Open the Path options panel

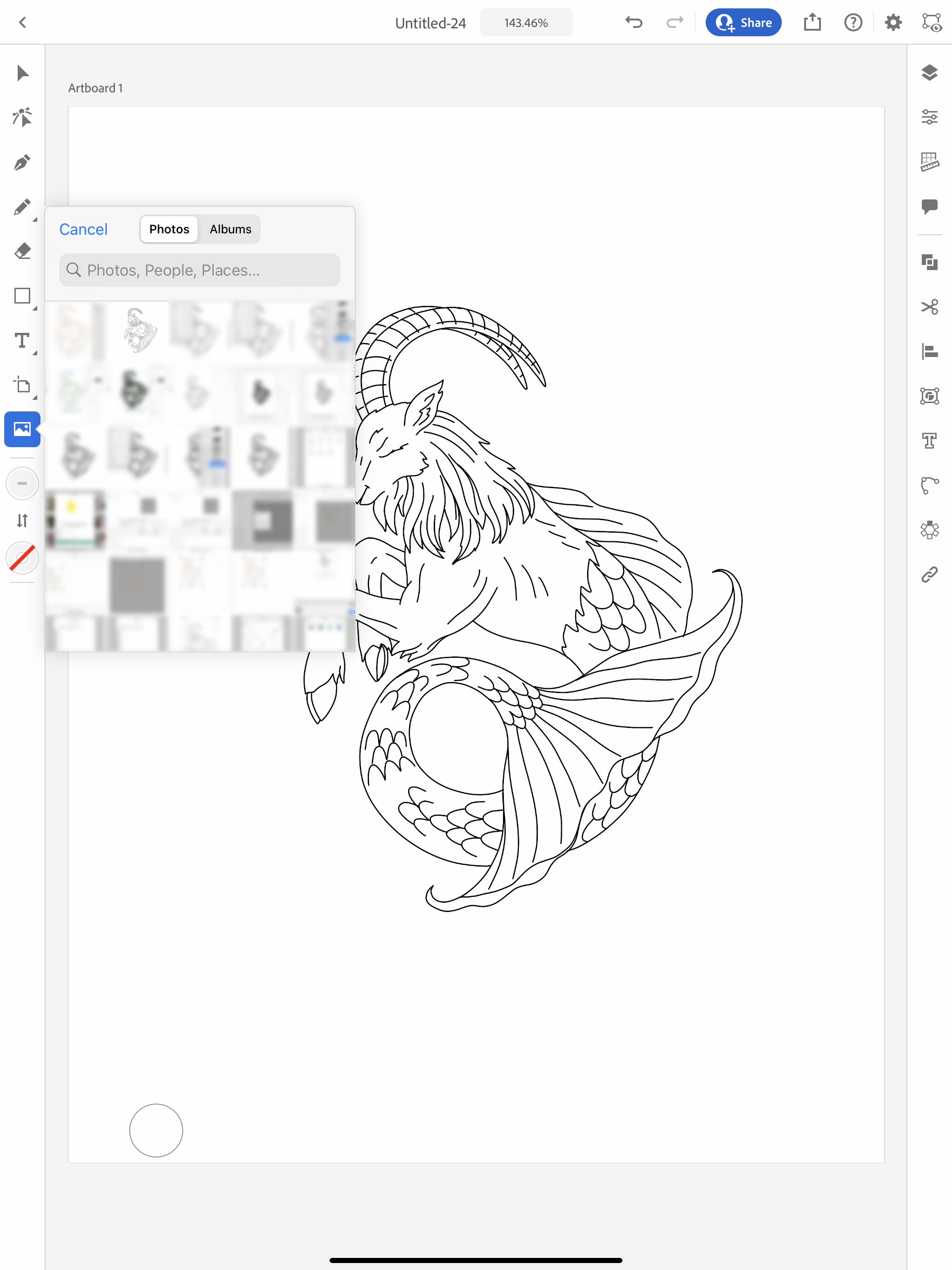[930, 485]
